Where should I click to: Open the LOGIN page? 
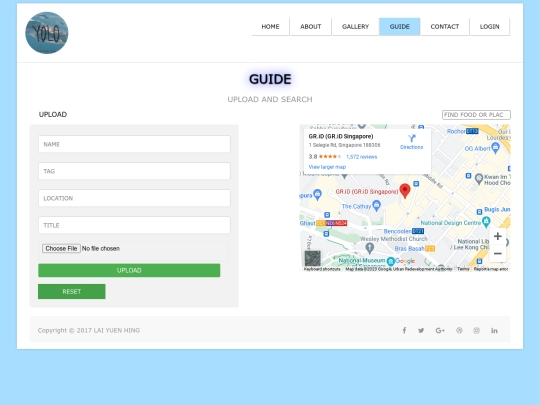tap(489, 27)
